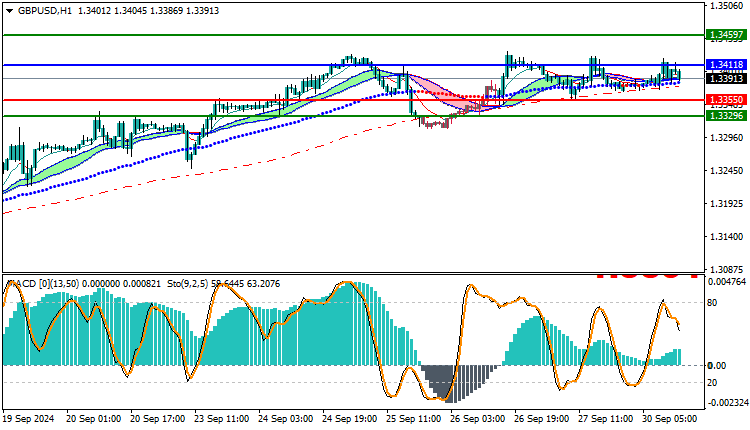
Task: Click the 0.004764 indicator scale value
Action: pos(727,282)
